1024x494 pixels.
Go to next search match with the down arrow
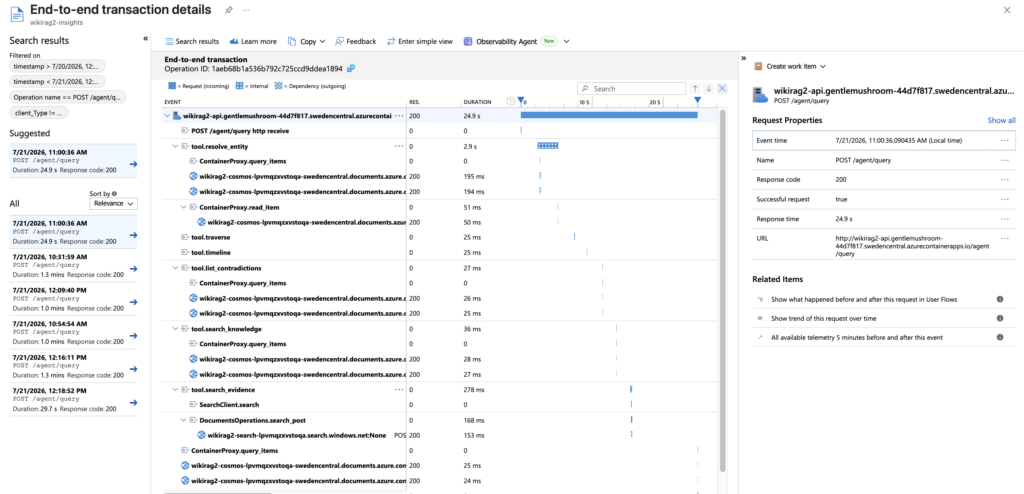pyautogui.click(x=709, y=88)
